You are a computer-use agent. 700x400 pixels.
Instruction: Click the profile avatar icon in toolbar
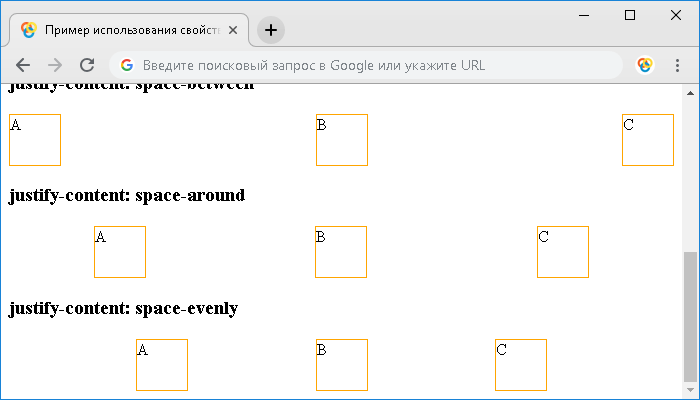[645, 65]
